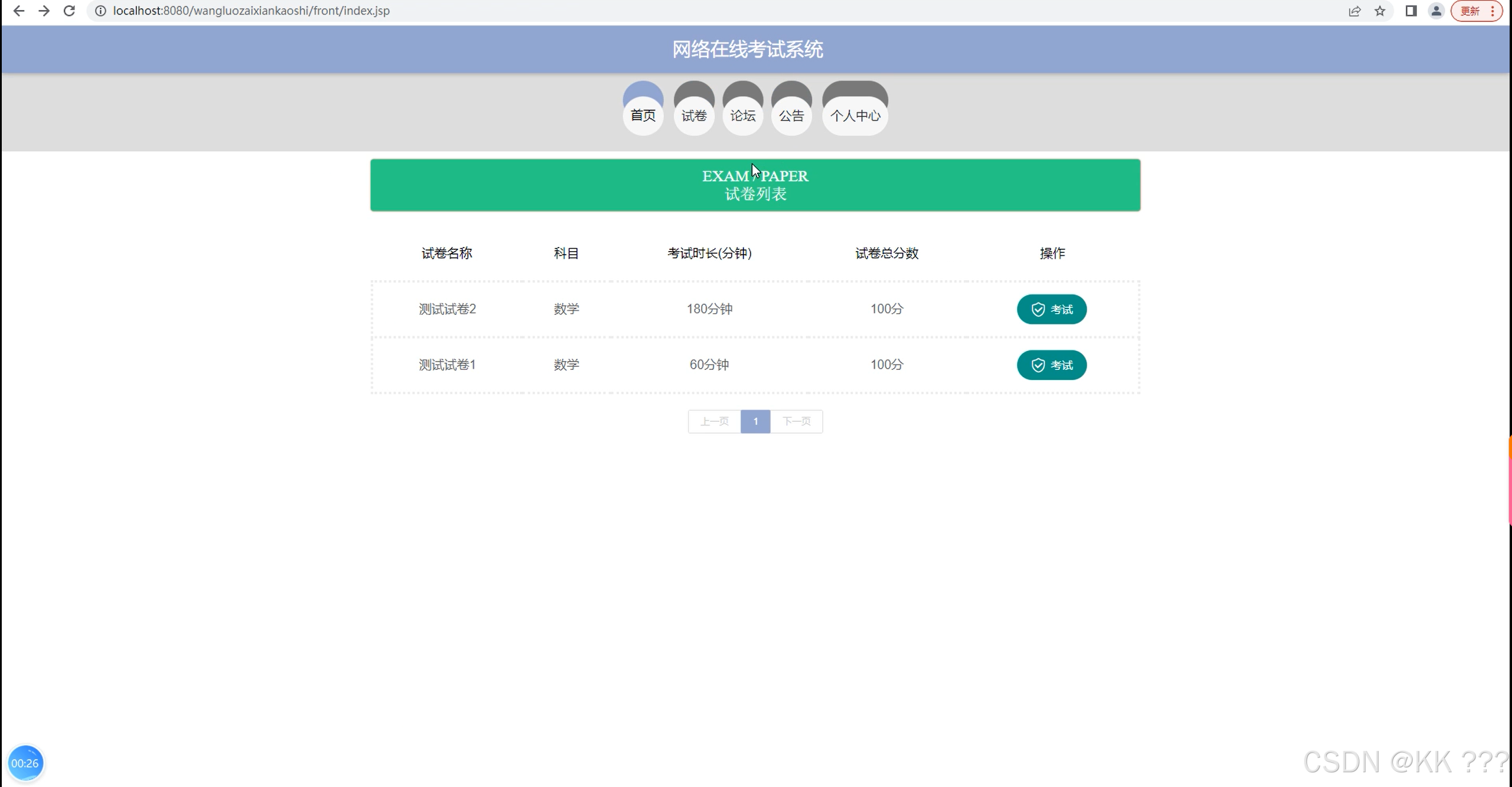Start 考试 for 测试试卷2
Viewport: 1512px width, 787px height.
(1051, 309)
